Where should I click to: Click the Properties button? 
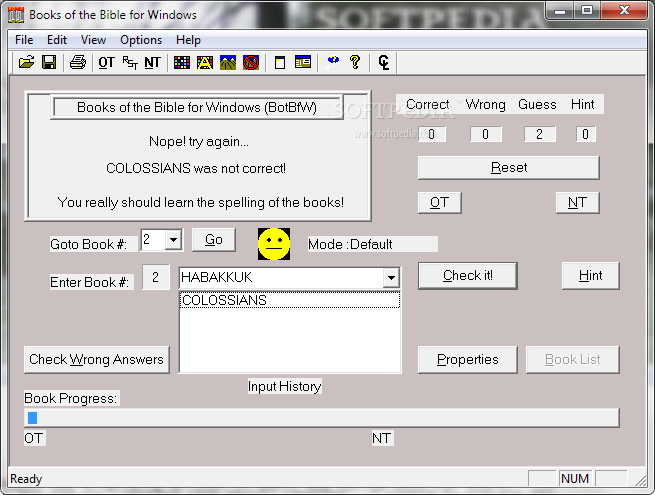(x=468, y=360)
